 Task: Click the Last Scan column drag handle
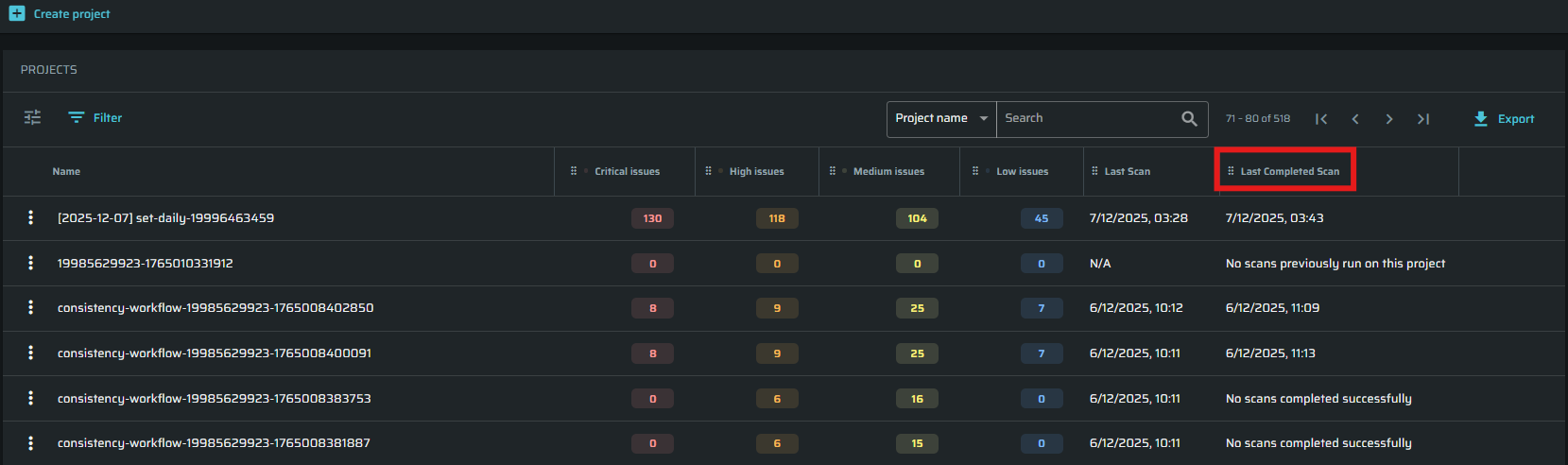(x=1094, y=171)
